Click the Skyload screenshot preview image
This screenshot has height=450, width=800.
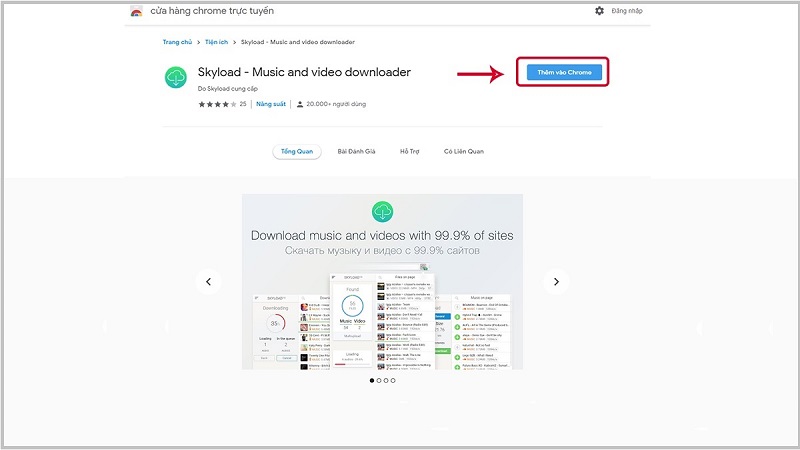click(x=382, y=281)
